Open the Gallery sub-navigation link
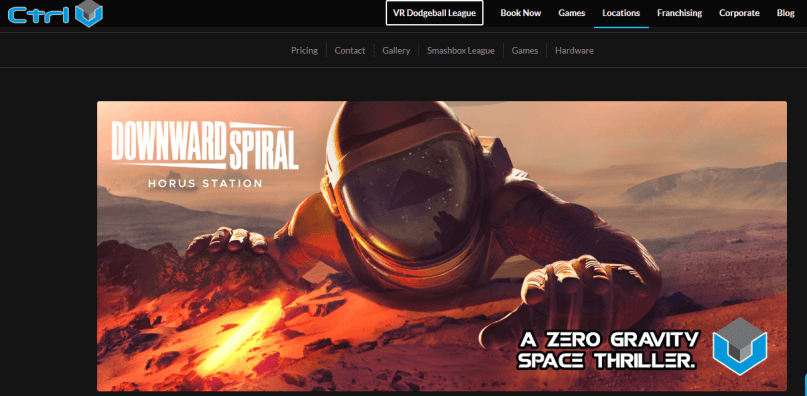 click(x=396, y=50)
